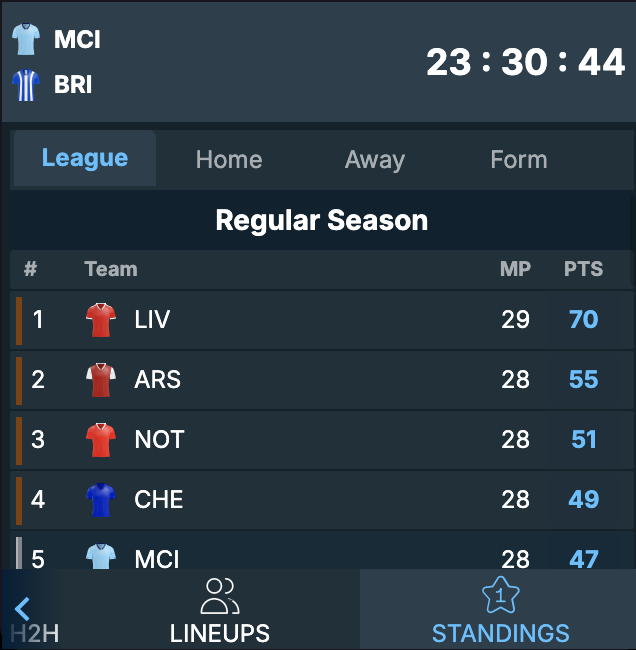Click the CHE blue jersey icon
The image size is (636, 650).
(101, 500)
